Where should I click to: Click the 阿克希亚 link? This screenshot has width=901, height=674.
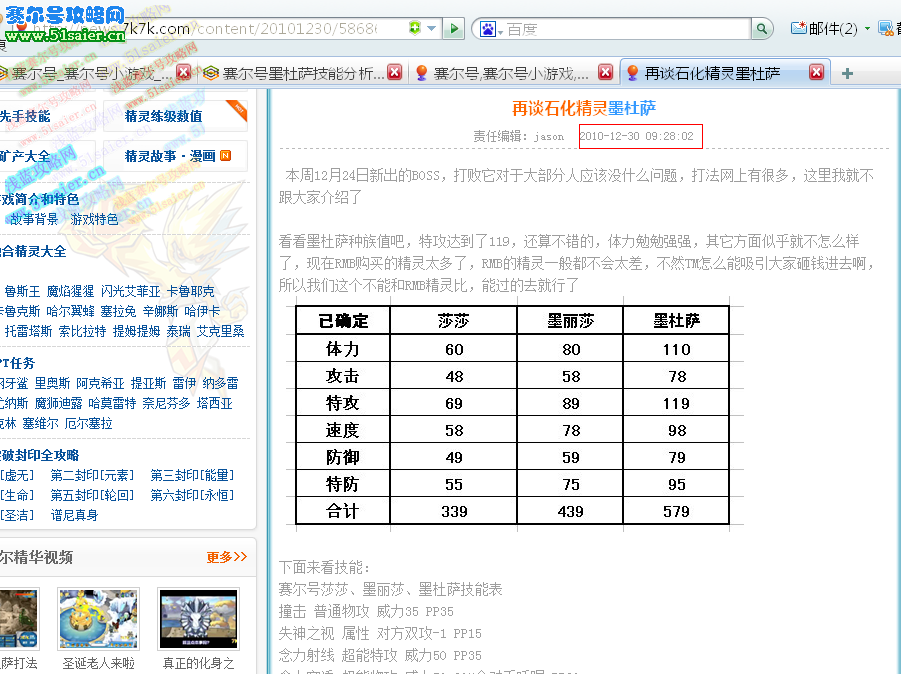click(100, 383)
